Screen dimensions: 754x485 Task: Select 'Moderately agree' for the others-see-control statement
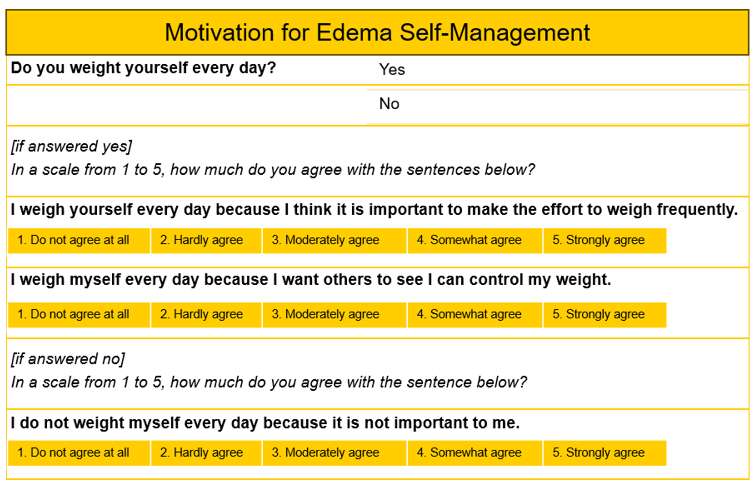pyautogui.click(x=334, y=315)
